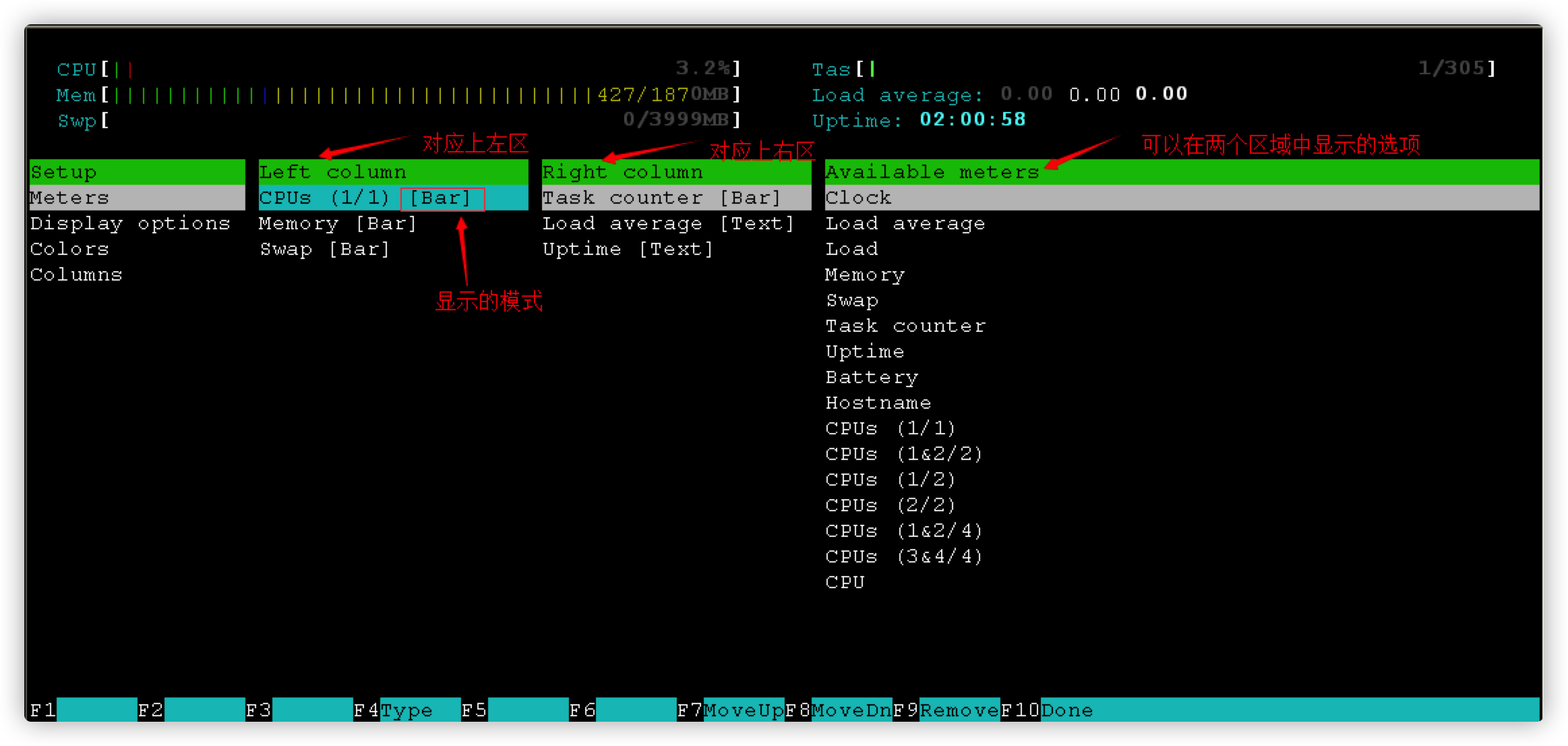Click the F4 Type function key
The height and width of the screenshot is (746, 1568).
[x=406, y=710]
